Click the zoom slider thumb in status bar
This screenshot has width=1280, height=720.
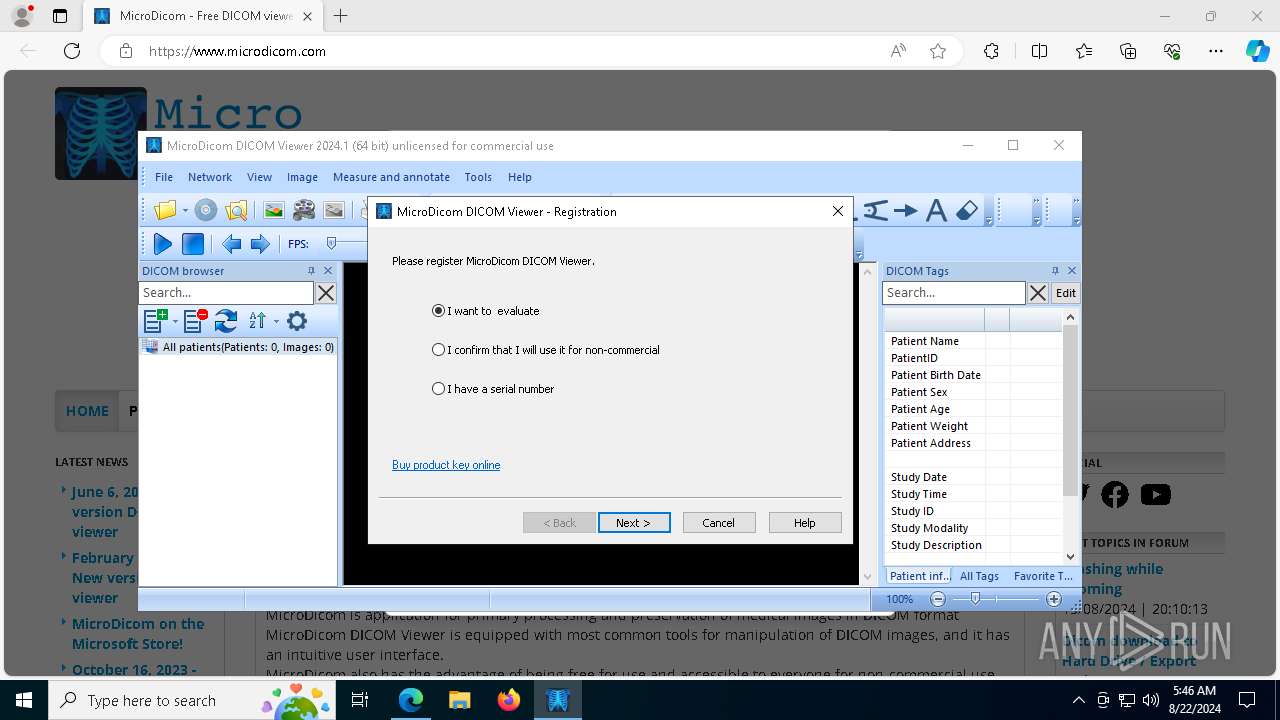(975, 599)
